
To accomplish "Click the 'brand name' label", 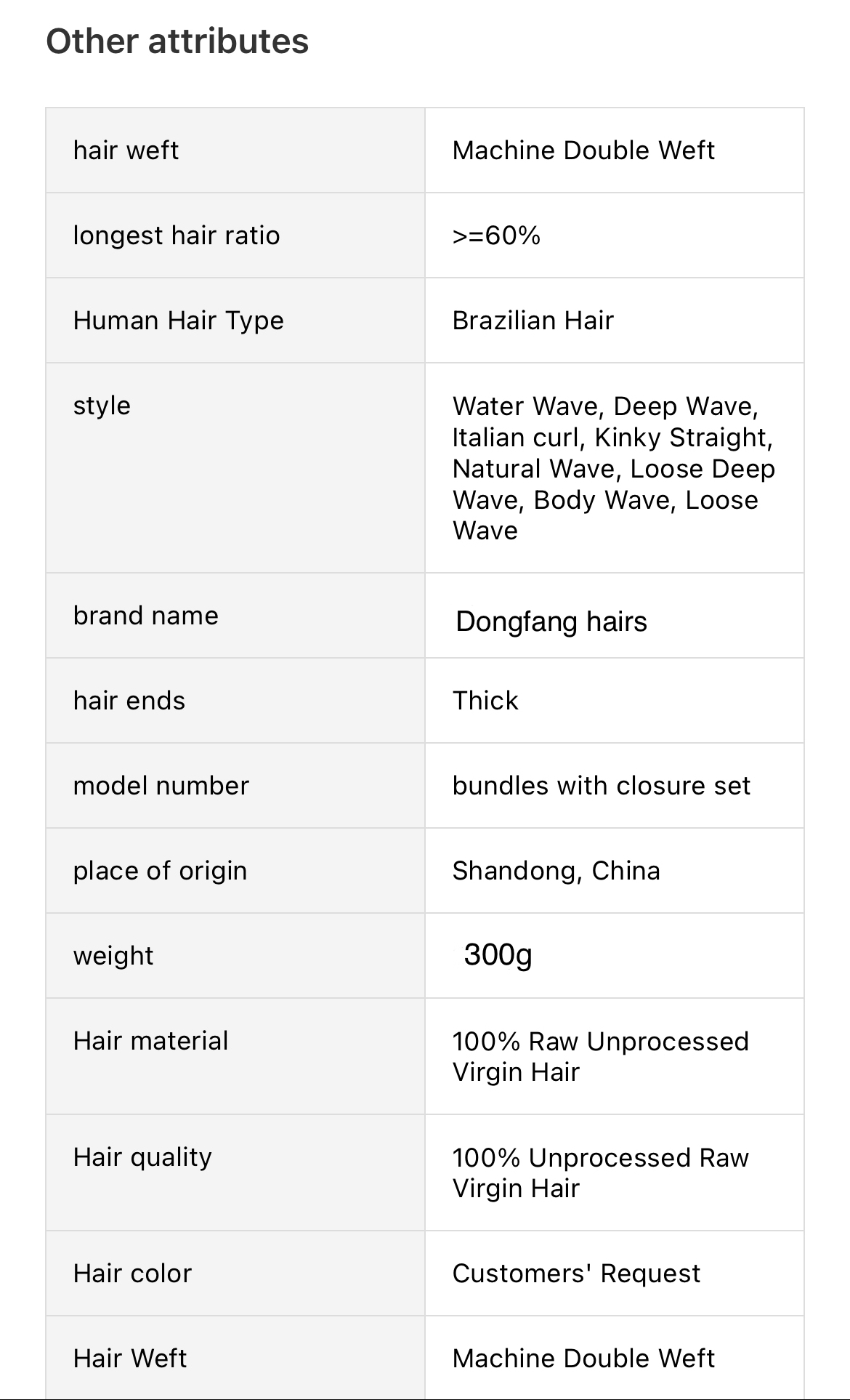I will [x=146, y=616].
